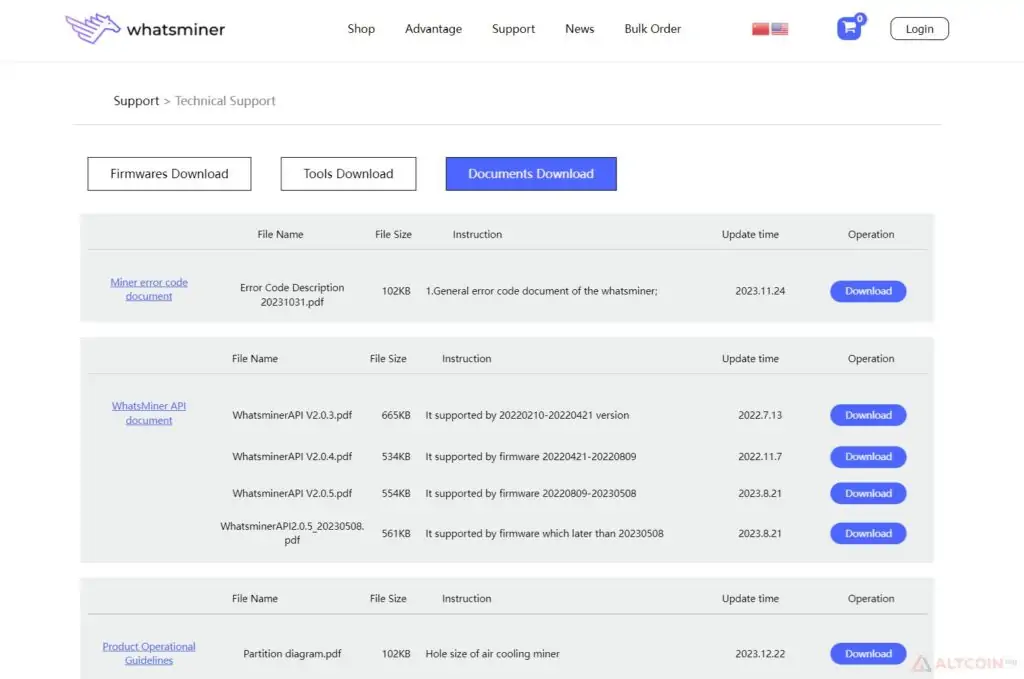This screenshot has width=1024, height=679.
Task: Select the Documents Download tab
Action: click(531, 174)
